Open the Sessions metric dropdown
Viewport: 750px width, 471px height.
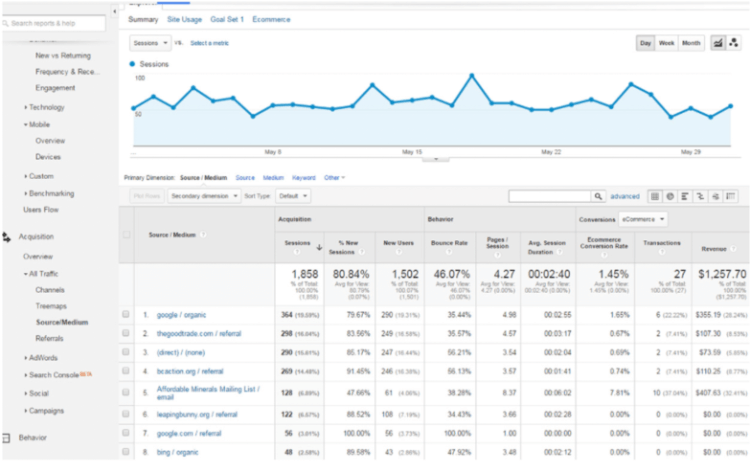150,43
